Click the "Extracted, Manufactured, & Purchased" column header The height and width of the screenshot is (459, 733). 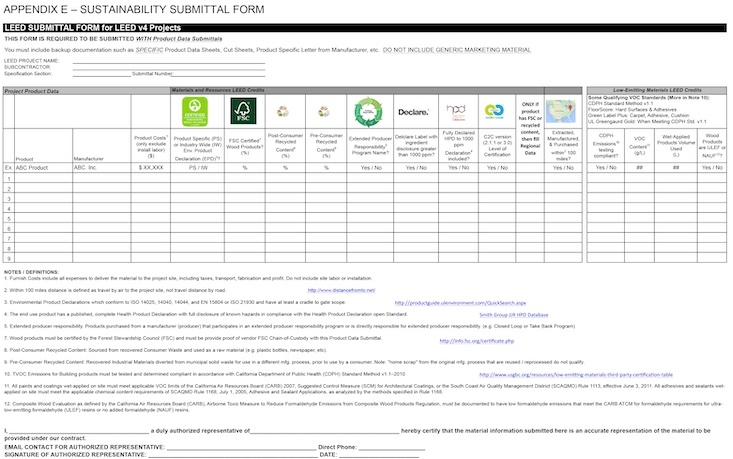tap(563, 145)
